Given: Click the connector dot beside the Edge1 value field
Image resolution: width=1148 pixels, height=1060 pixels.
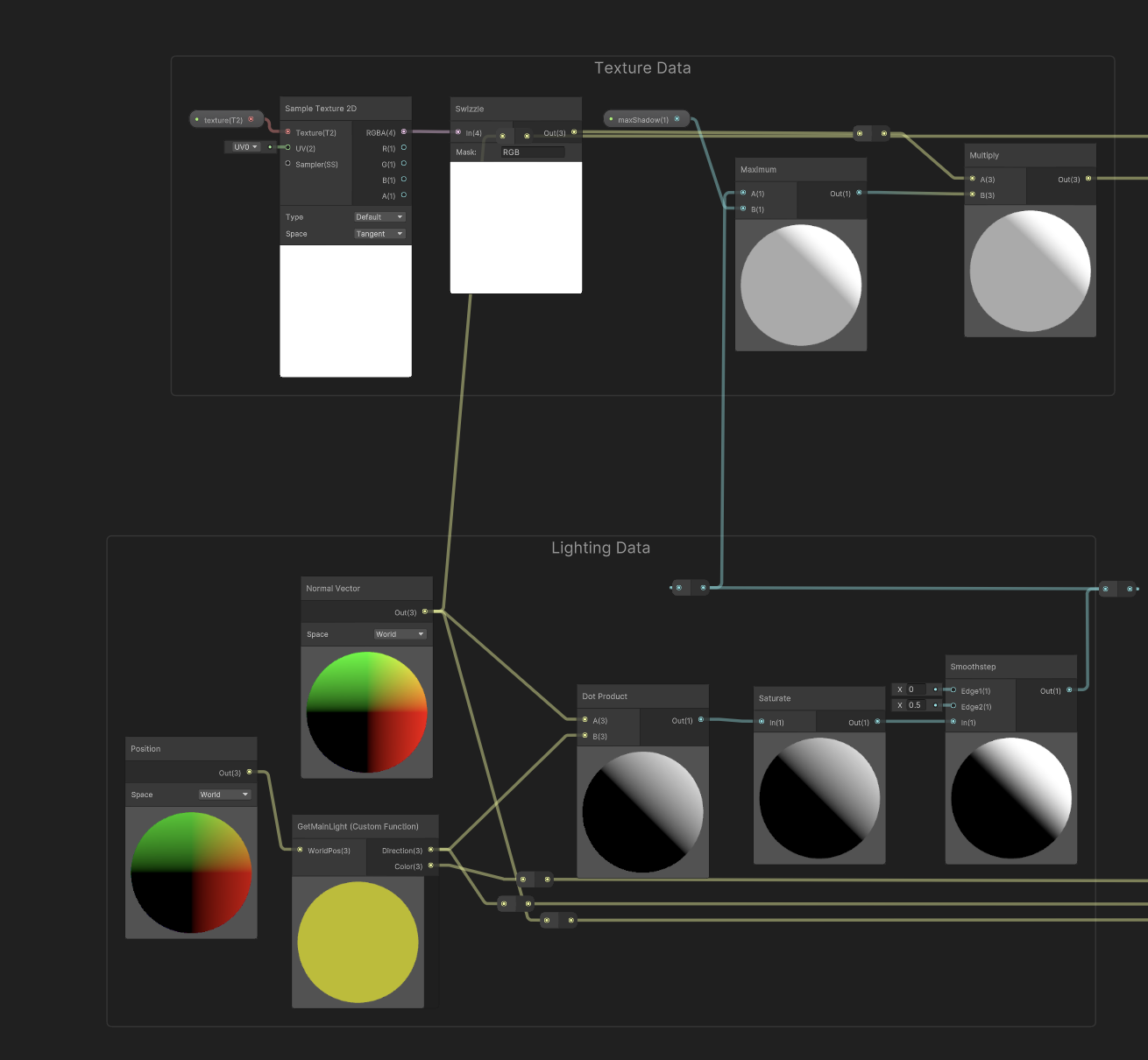Looking at the screenshot, I should (x=934, y=689).
